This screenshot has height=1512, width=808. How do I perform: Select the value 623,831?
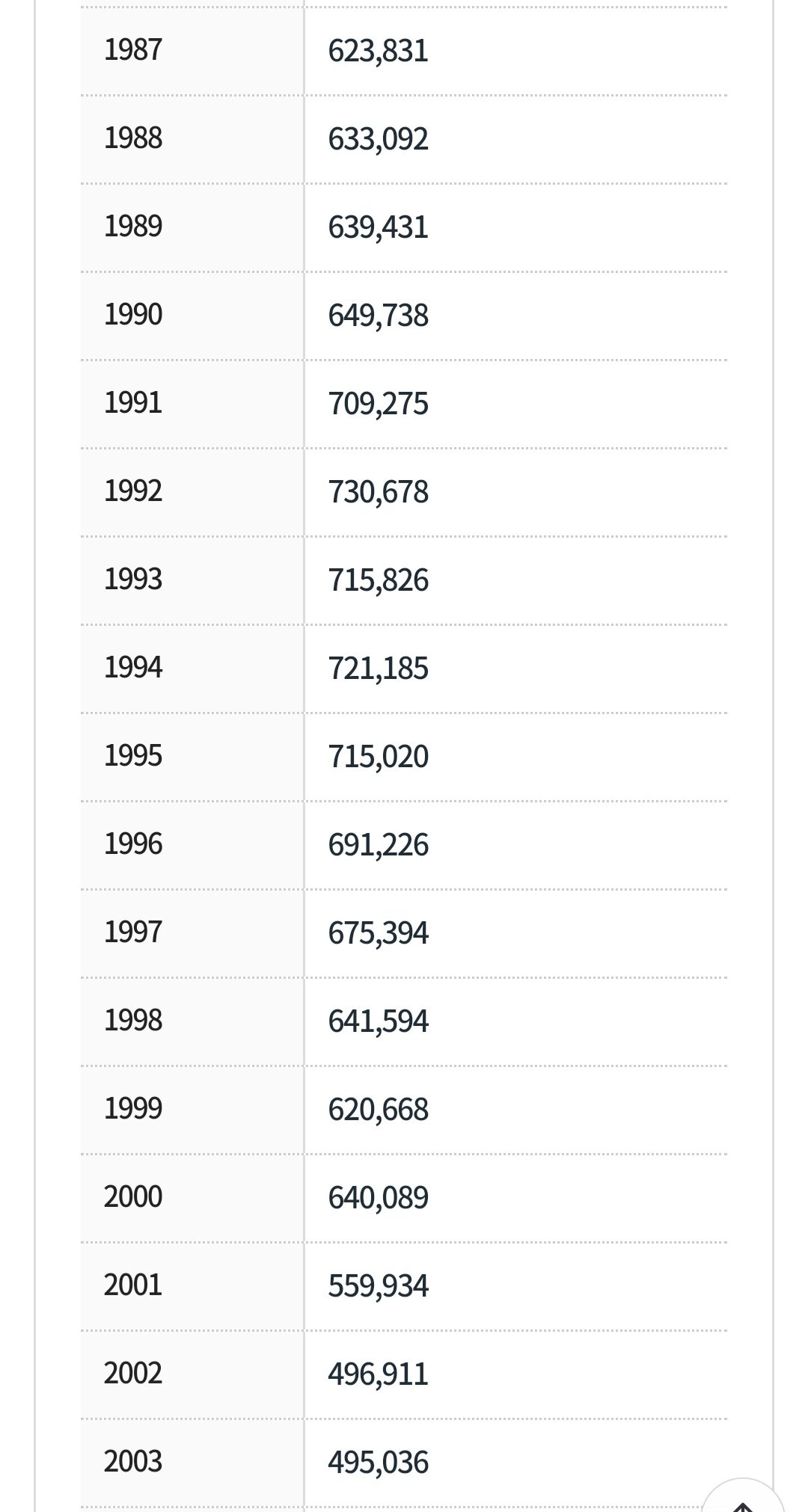click(x=378, y=51)
